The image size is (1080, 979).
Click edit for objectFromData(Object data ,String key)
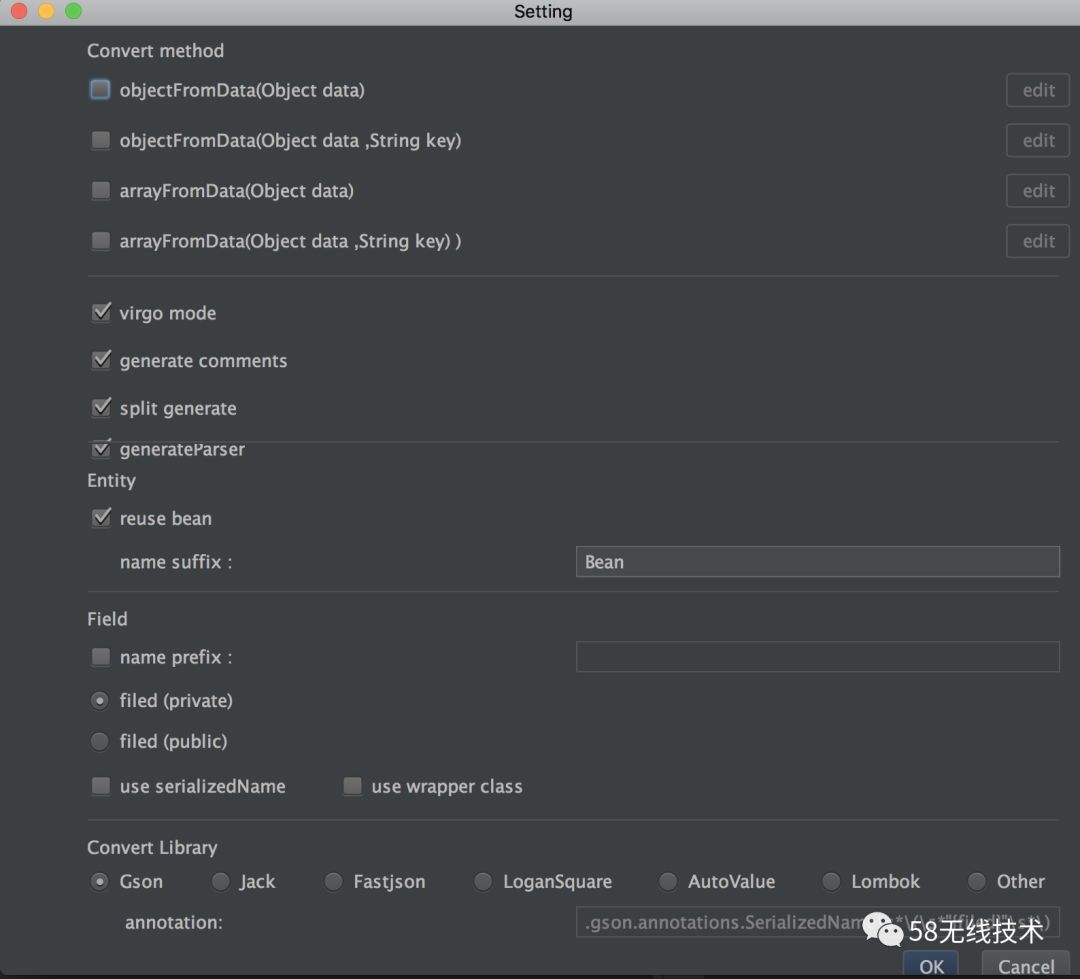(x=1038, y=141)
